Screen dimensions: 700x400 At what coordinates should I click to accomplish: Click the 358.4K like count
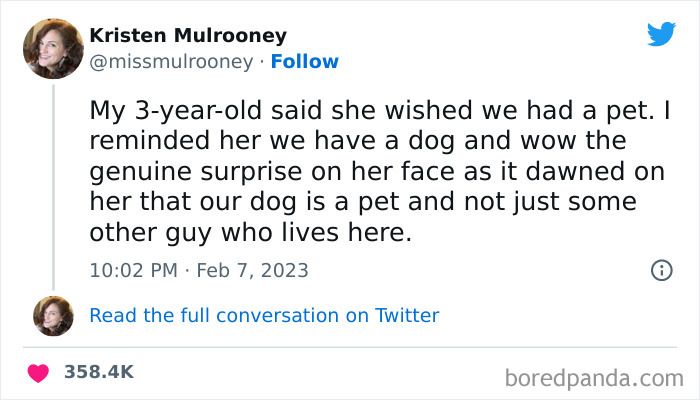point(99,372)
